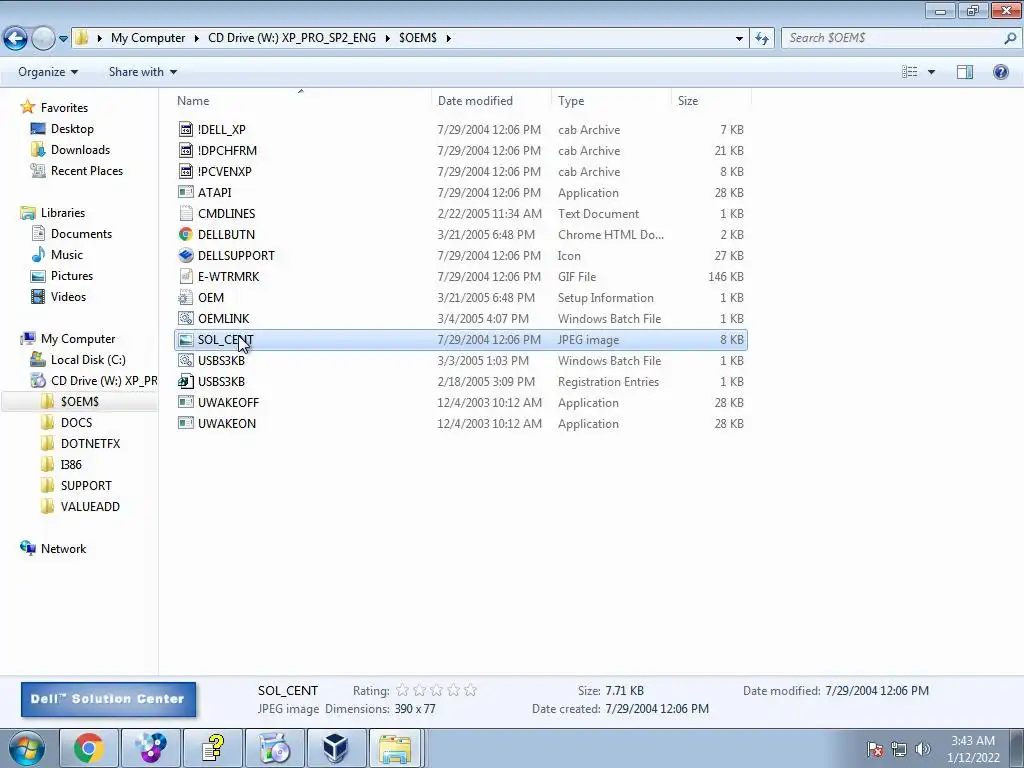Select the !DPCHFRM cab archive icon
Image resolution: width=1024 pixels, height=768 pixels.
click(x=186, y=150)
